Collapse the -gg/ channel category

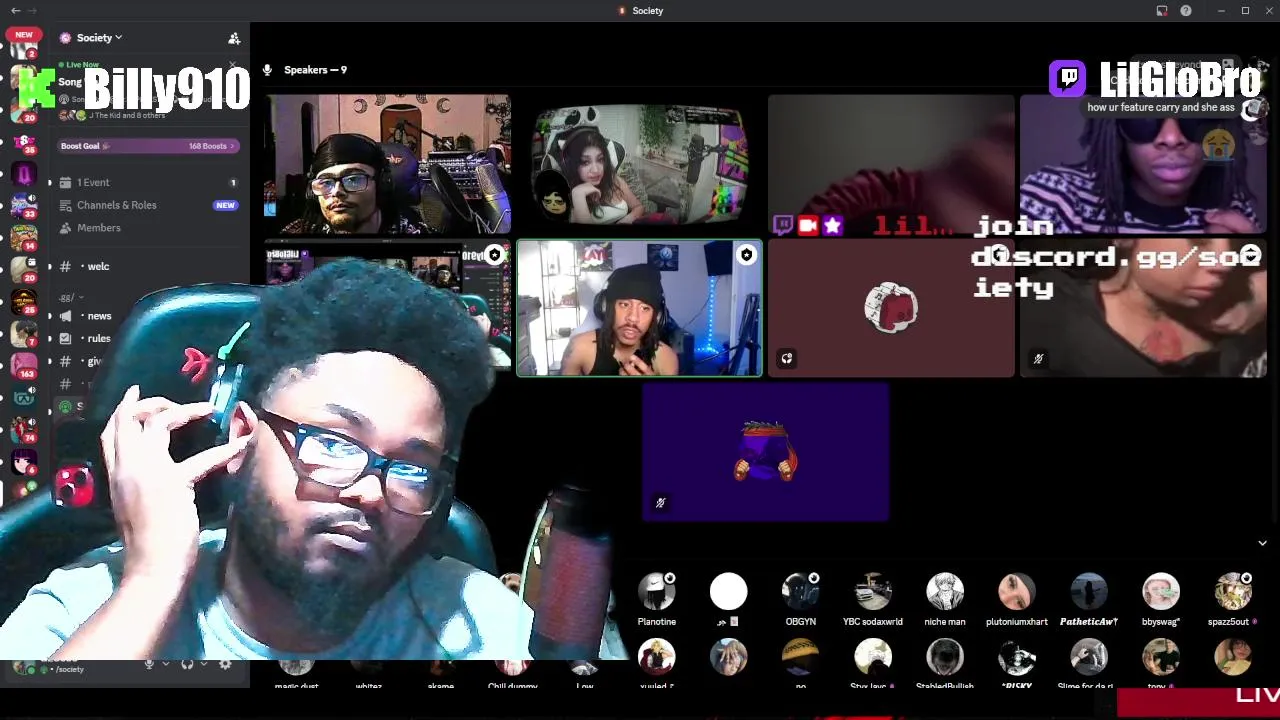[x=70, y=298]
